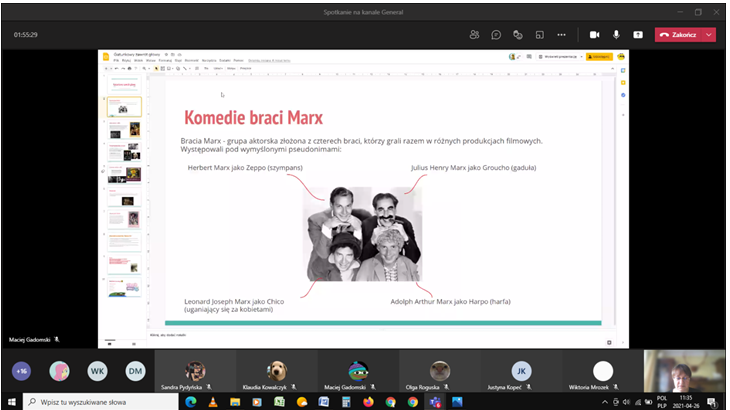Click the share content icon in Teams
Viewport: 730px width, 410px height.
(638, 34)
